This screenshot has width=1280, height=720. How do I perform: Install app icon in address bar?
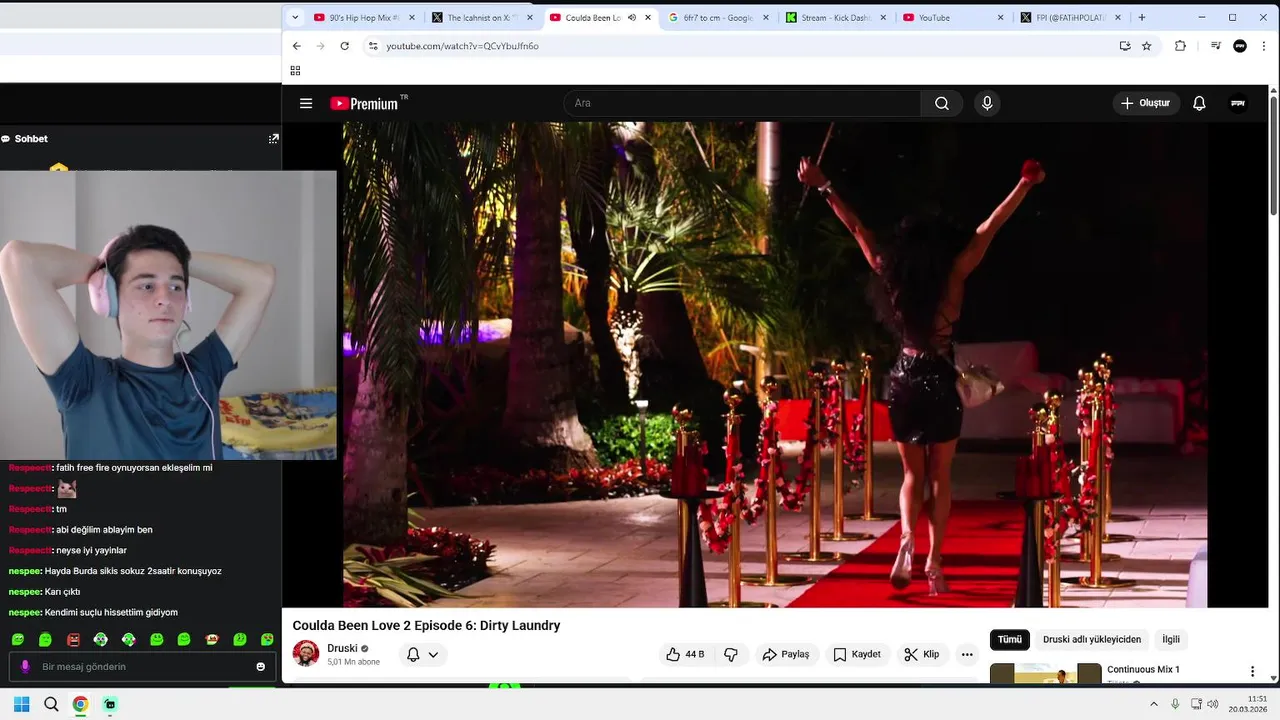coord(1125,46)
